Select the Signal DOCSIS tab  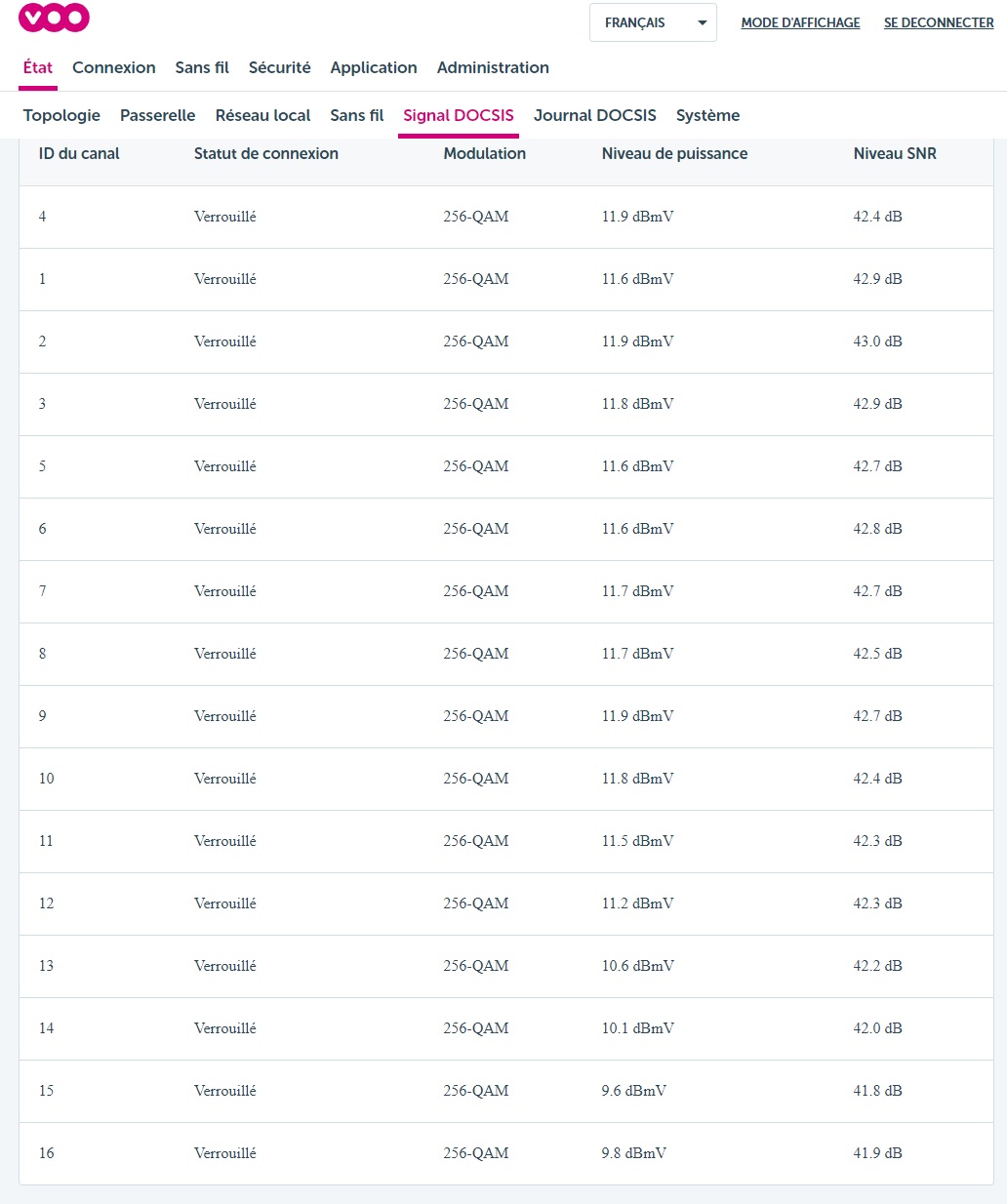click(x=459, y=115)
